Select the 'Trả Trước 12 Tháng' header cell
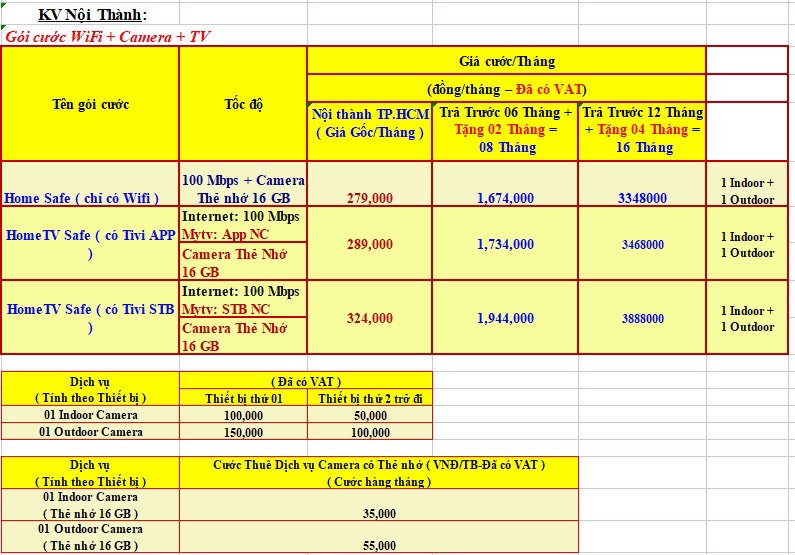This screenshot has height=555, width=795. (642, 130)
